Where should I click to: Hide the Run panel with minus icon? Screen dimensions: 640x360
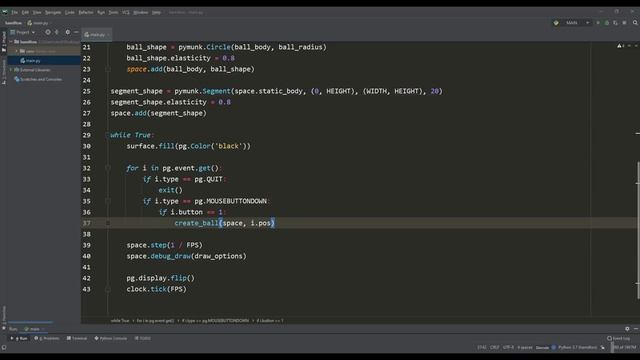[636, 329]
